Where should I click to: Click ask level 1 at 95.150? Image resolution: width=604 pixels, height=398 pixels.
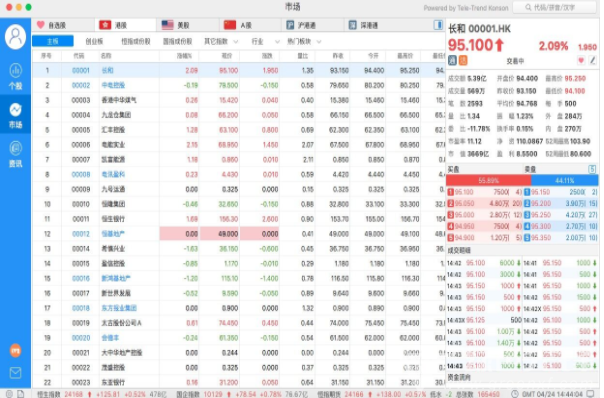[560, 192]
